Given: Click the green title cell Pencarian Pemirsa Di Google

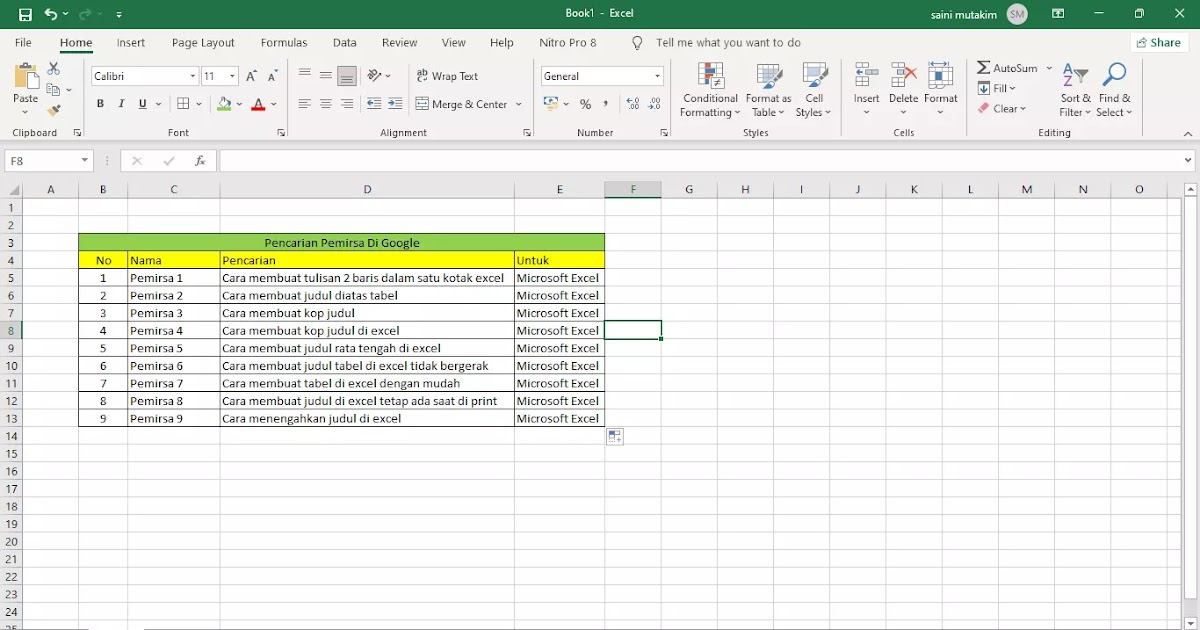Looking at the screenshot, I should click(x=342, y=242).
